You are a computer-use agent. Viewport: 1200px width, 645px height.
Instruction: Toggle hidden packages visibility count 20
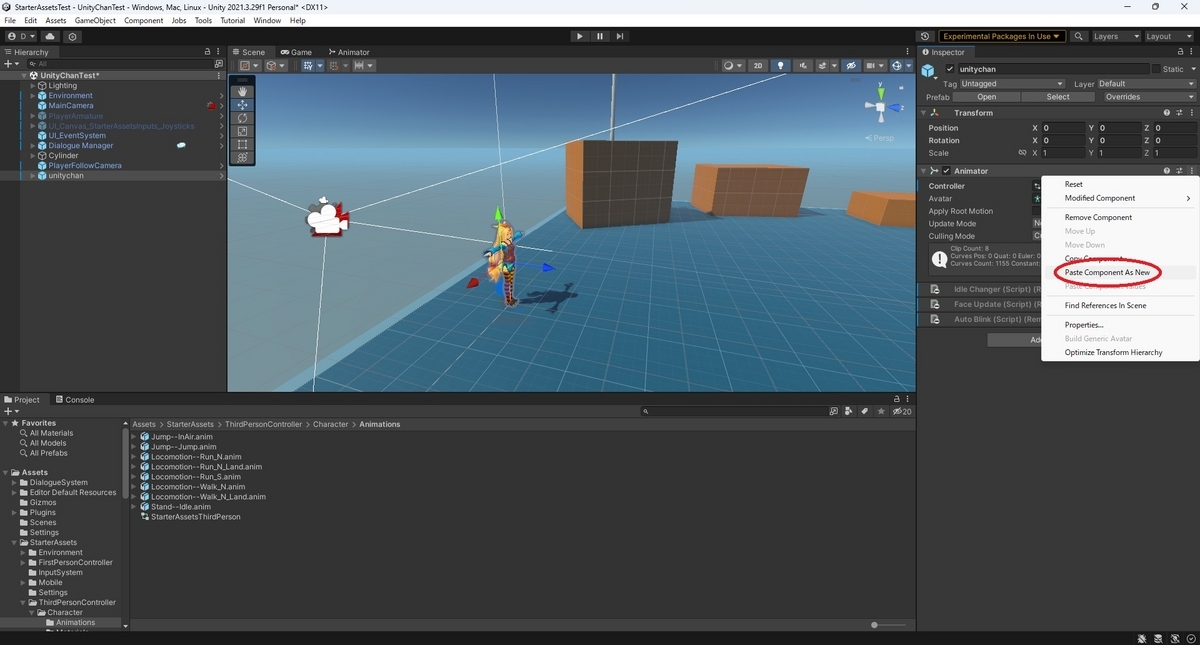(x=902, y=411)
